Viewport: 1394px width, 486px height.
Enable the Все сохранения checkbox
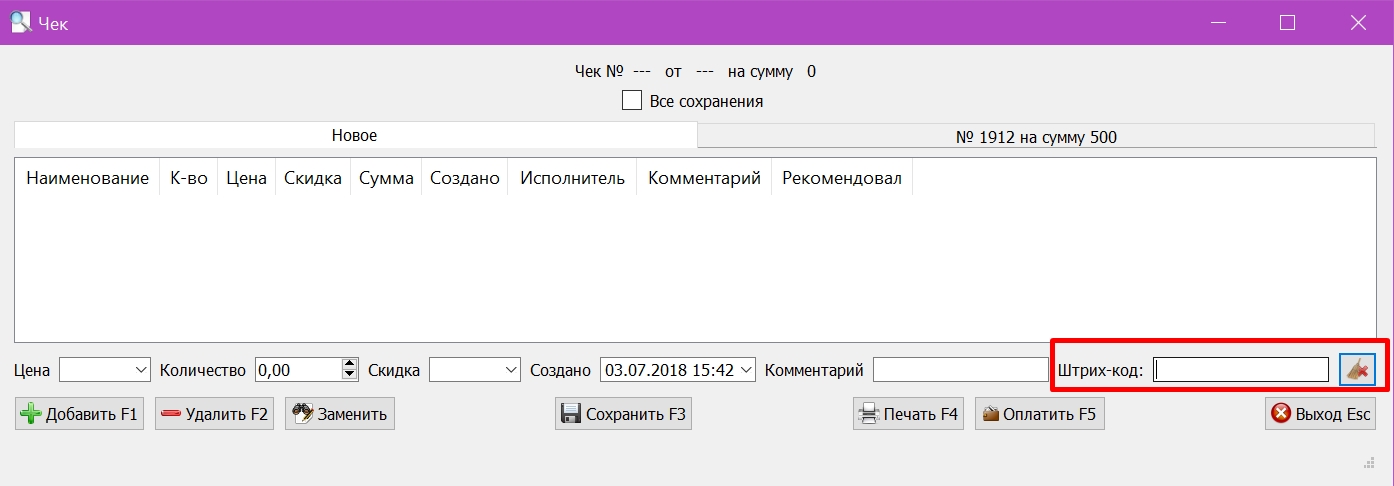pyautogui.click(x=631, y=101)
